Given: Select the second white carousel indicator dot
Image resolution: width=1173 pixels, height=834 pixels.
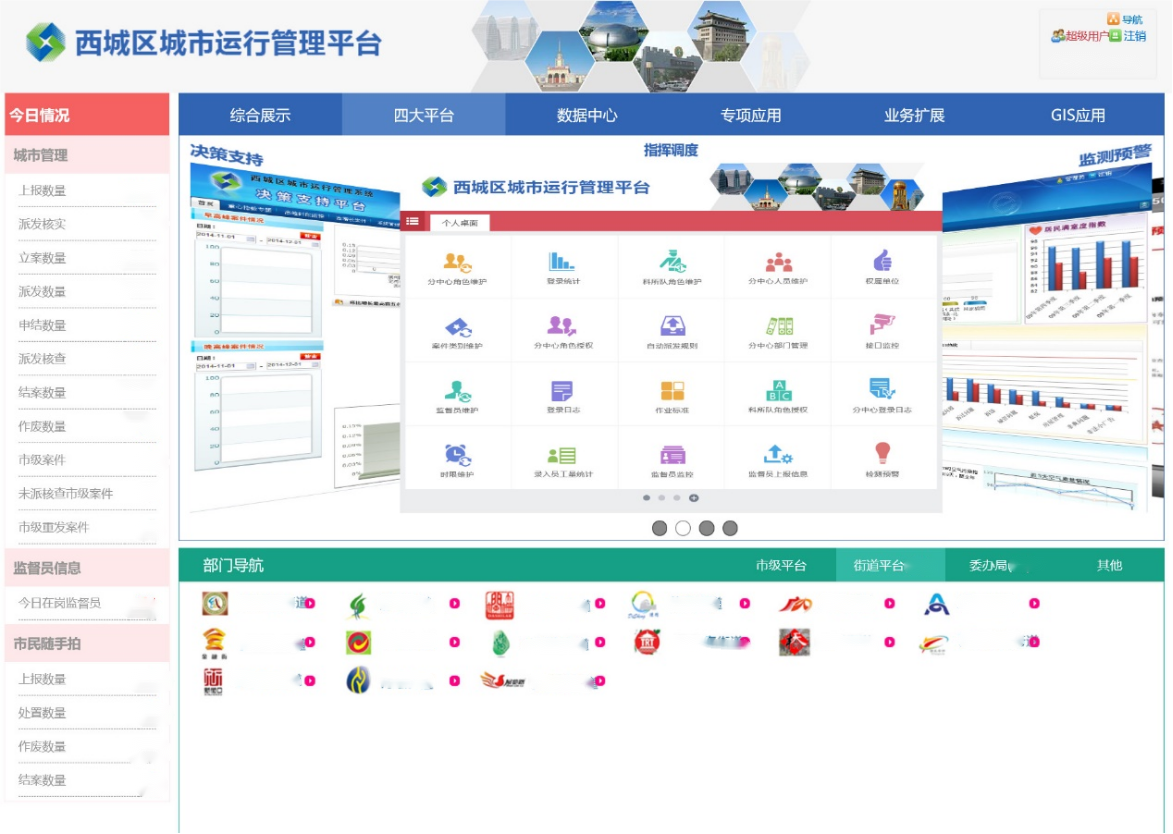Looking at the screenshot, I should tap(683, 528).
